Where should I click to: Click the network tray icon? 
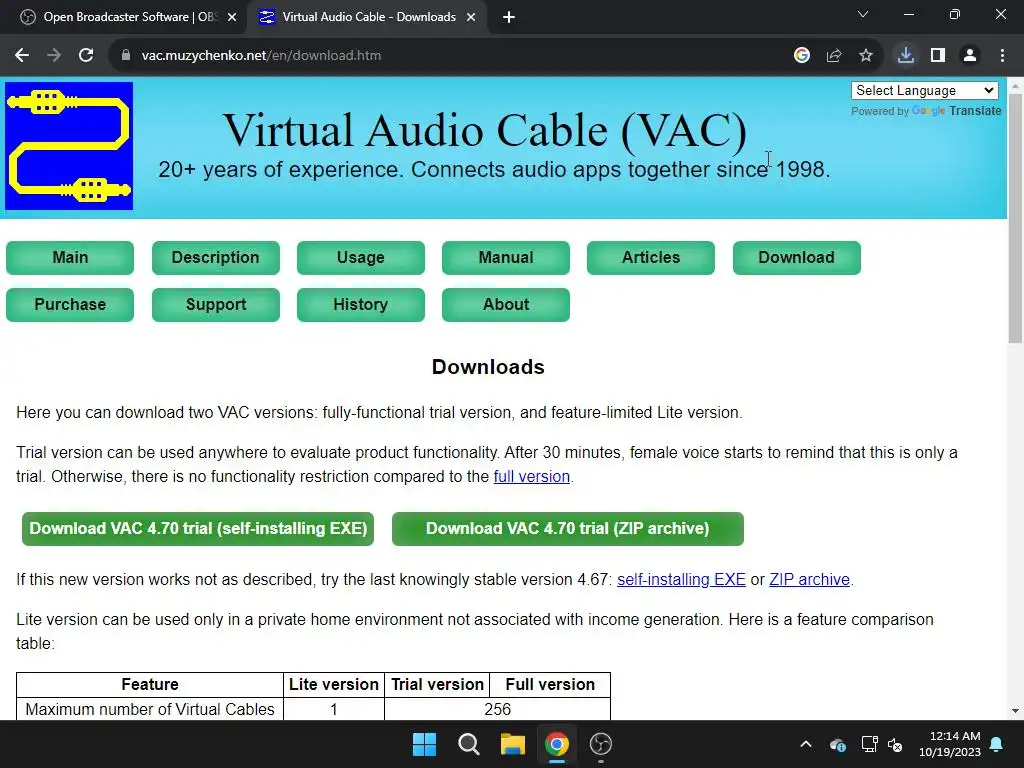(869, 744)
